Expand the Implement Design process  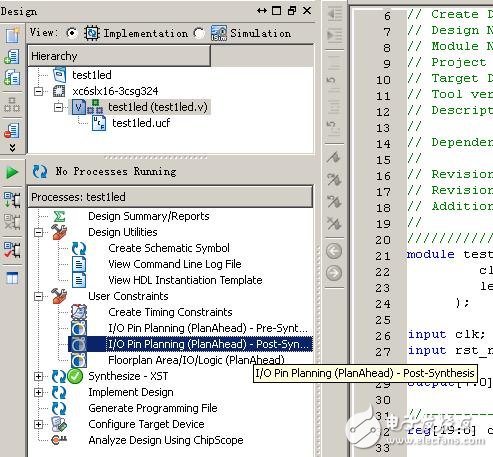coord(39,392)
